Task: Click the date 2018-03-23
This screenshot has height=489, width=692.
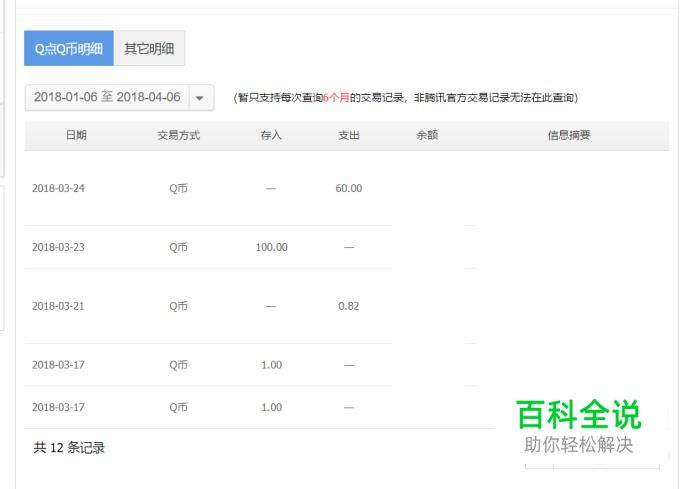Action: (58, 247)
